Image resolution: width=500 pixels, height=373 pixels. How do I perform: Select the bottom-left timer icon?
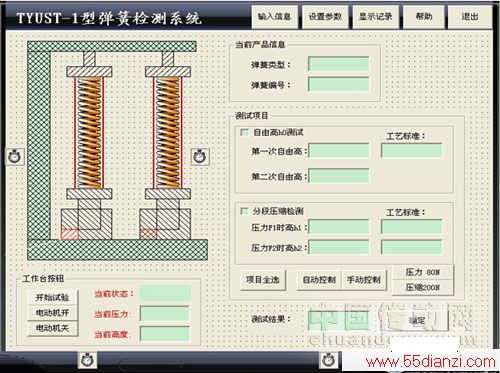pyautogui.click(x=87, y=360)
